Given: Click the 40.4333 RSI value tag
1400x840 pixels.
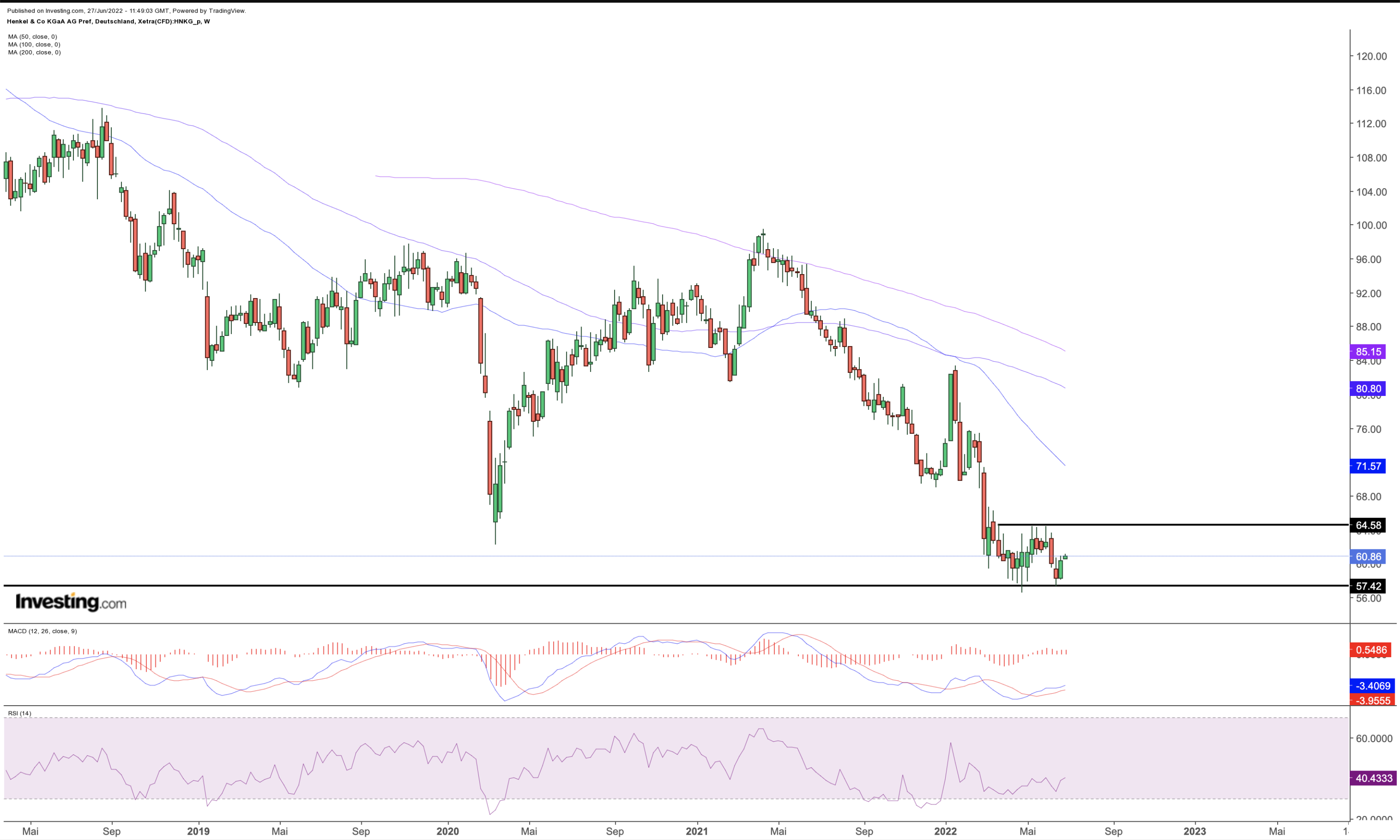Looking at the screenshot, I should (x=1373, y=778).
